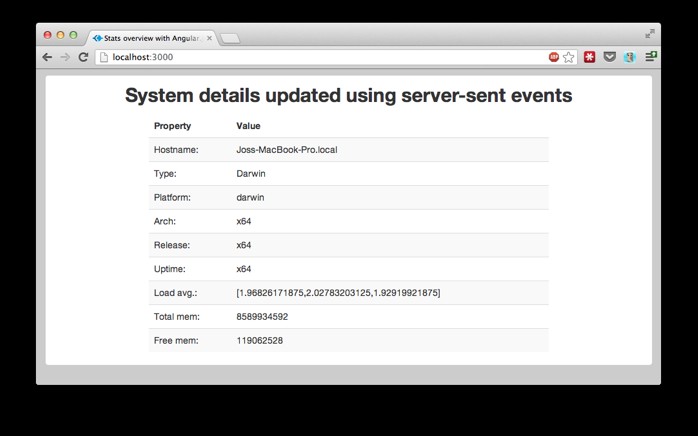This screenshot has height=436, width=698.
Task: Open the red Adblock extension icon
Action: (554, 57)
